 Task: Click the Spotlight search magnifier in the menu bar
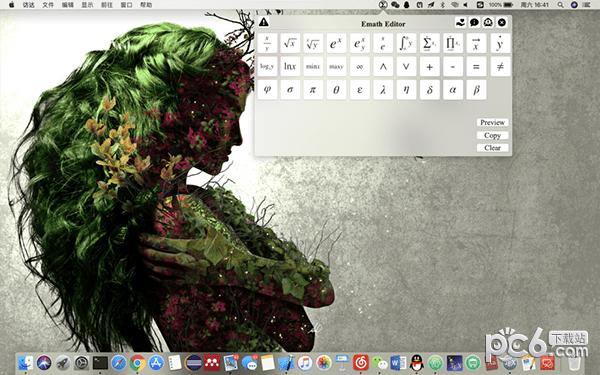pyautogui.click(x=561, y=5)
